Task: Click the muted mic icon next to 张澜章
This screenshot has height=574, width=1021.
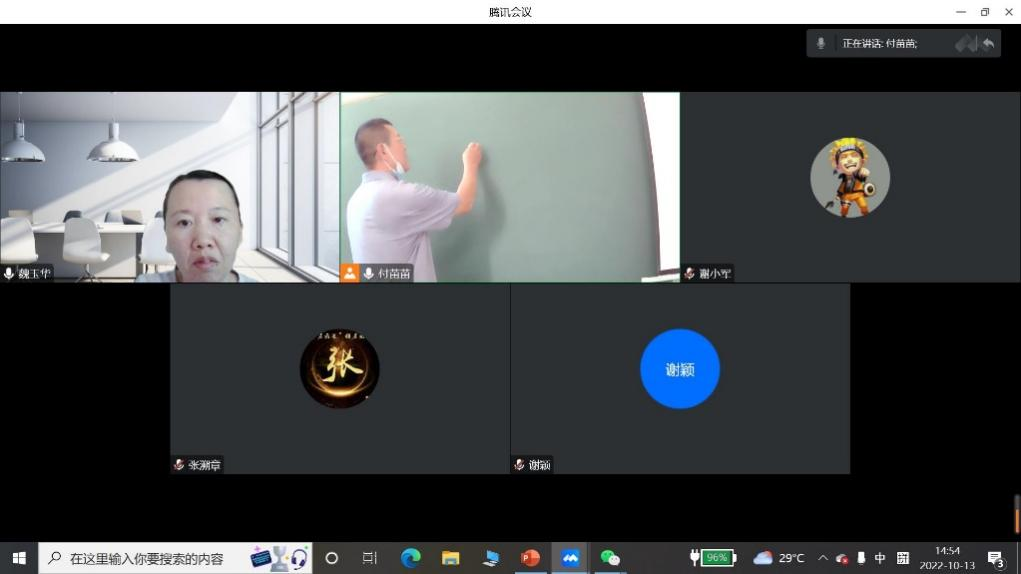Action: tap(179, 465)
